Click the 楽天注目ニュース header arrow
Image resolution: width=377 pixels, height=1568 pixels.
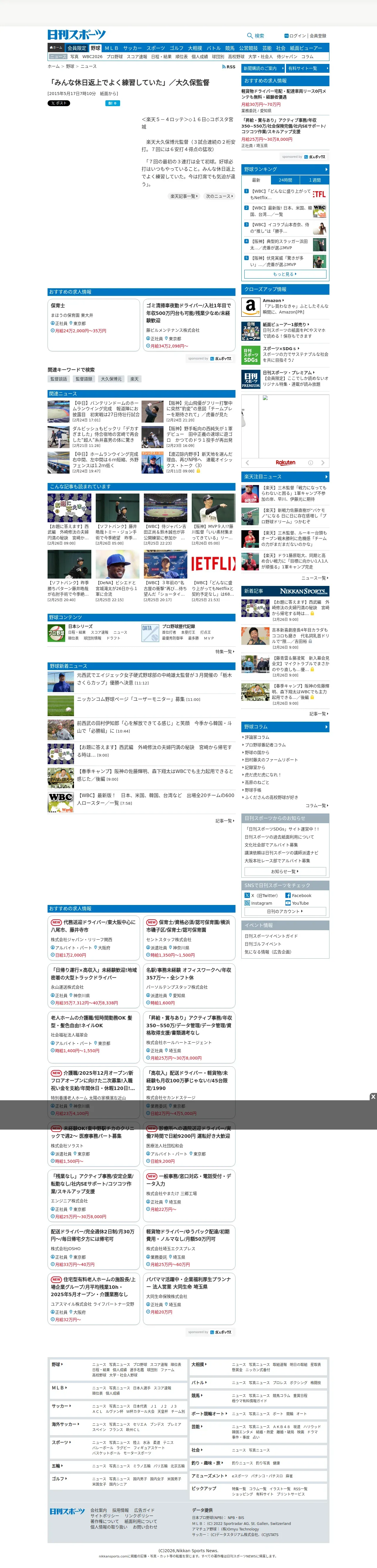[326, 477]
